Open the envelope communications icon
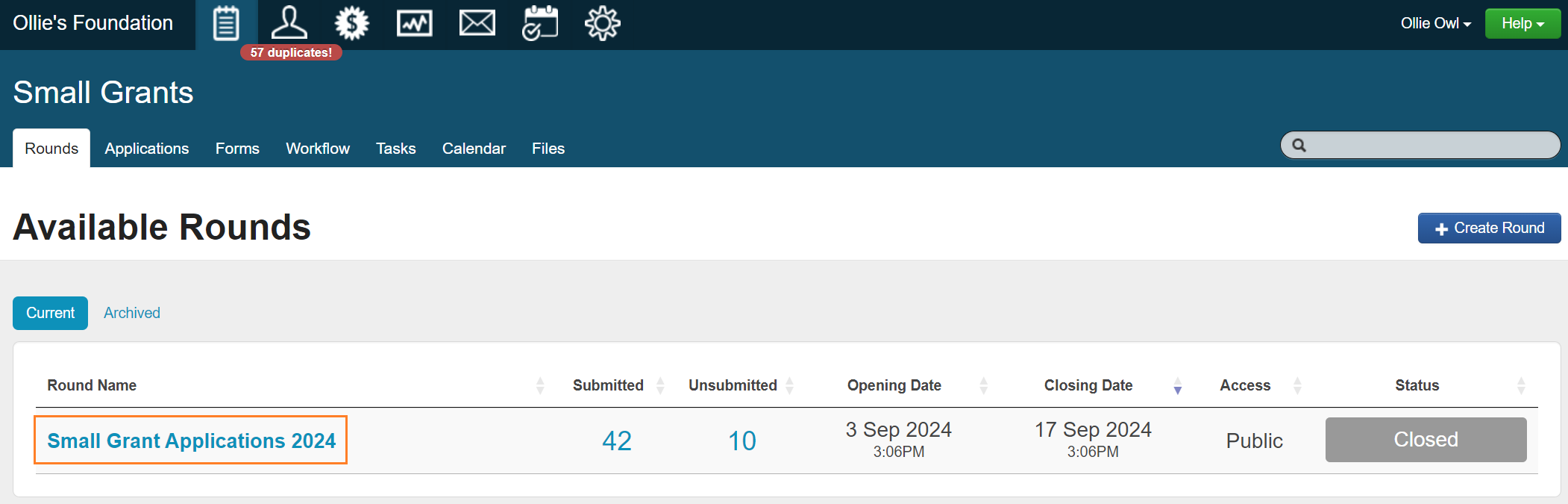The height and width of the screenshot is (504, 1568). click(x=477, y=23)
